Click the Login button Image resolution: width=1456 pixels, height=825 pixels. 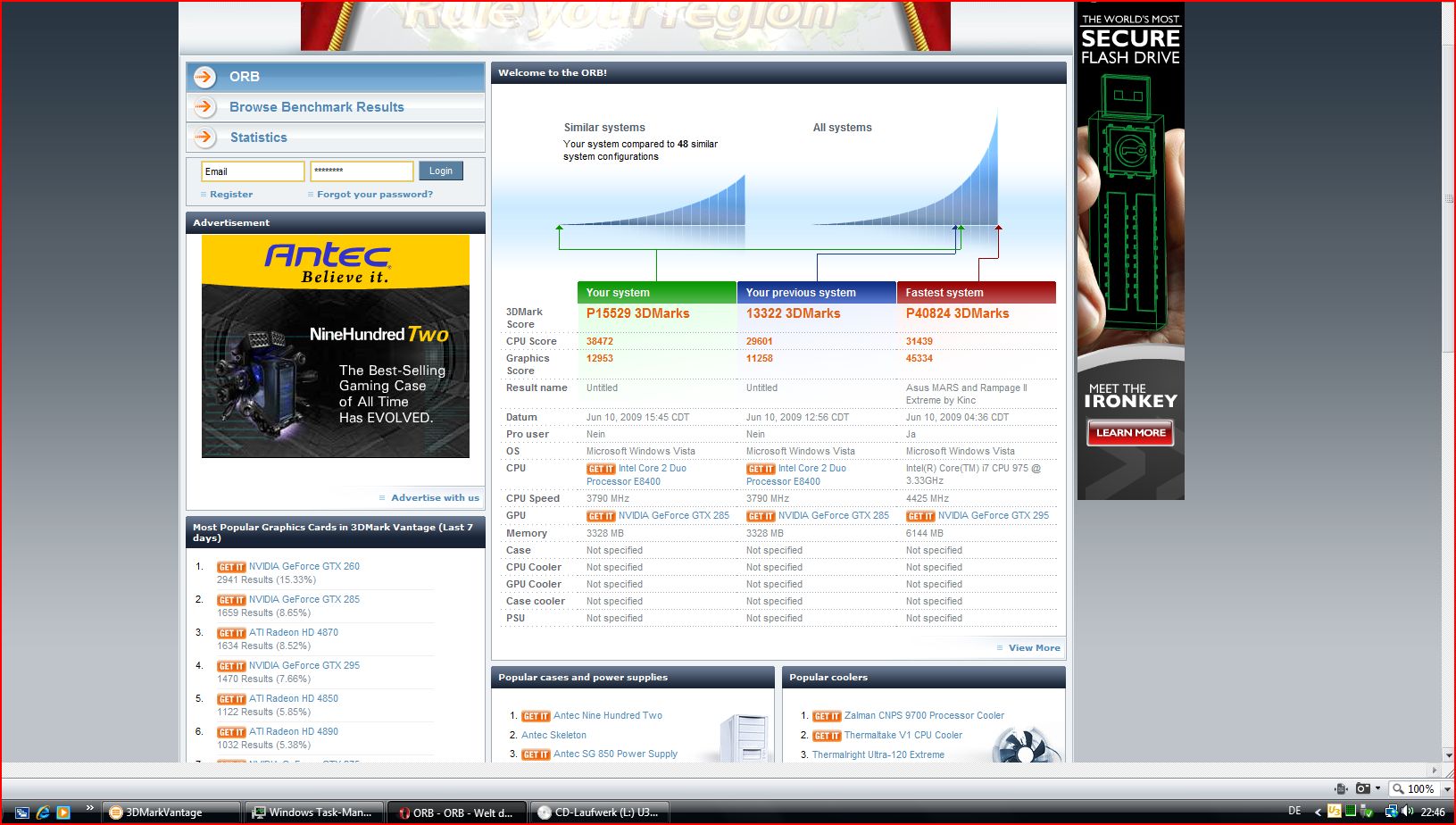[x=441, y=171]
